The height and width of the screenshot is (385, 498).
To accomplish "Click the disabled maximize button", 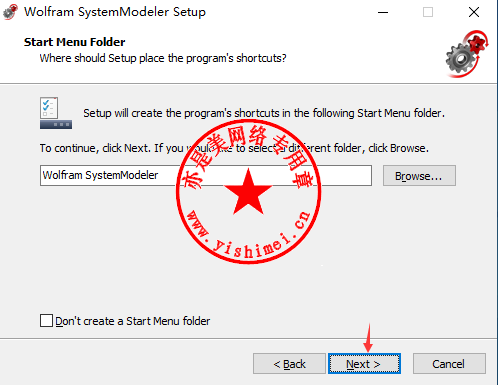I will (x=428, y=12).
